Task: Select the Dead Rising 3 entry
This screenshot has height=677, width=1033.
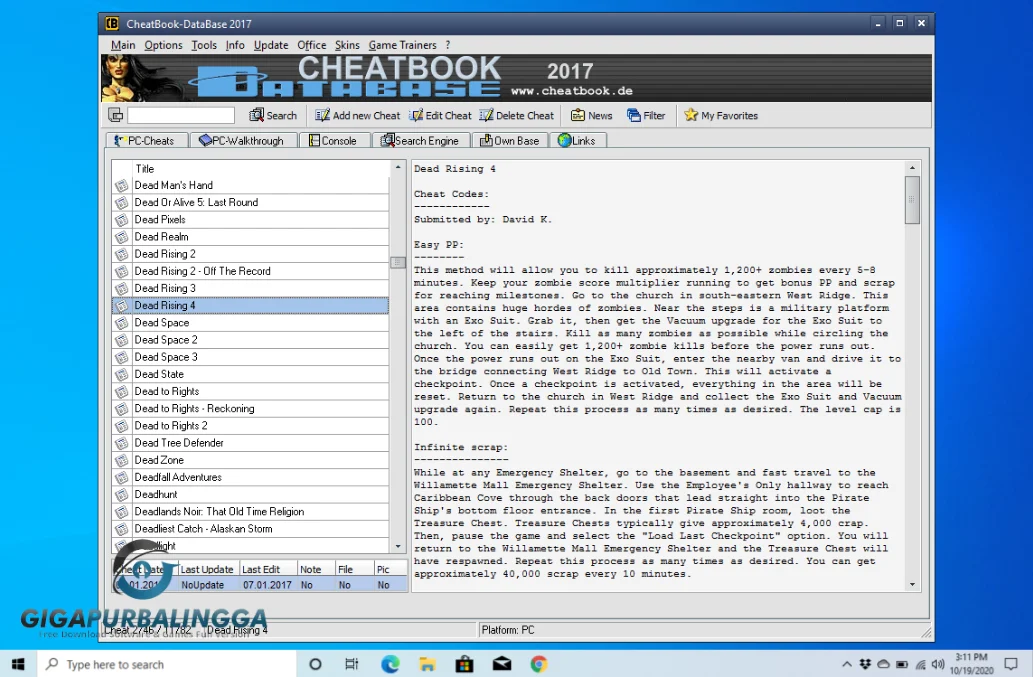Action: (250, 288)
